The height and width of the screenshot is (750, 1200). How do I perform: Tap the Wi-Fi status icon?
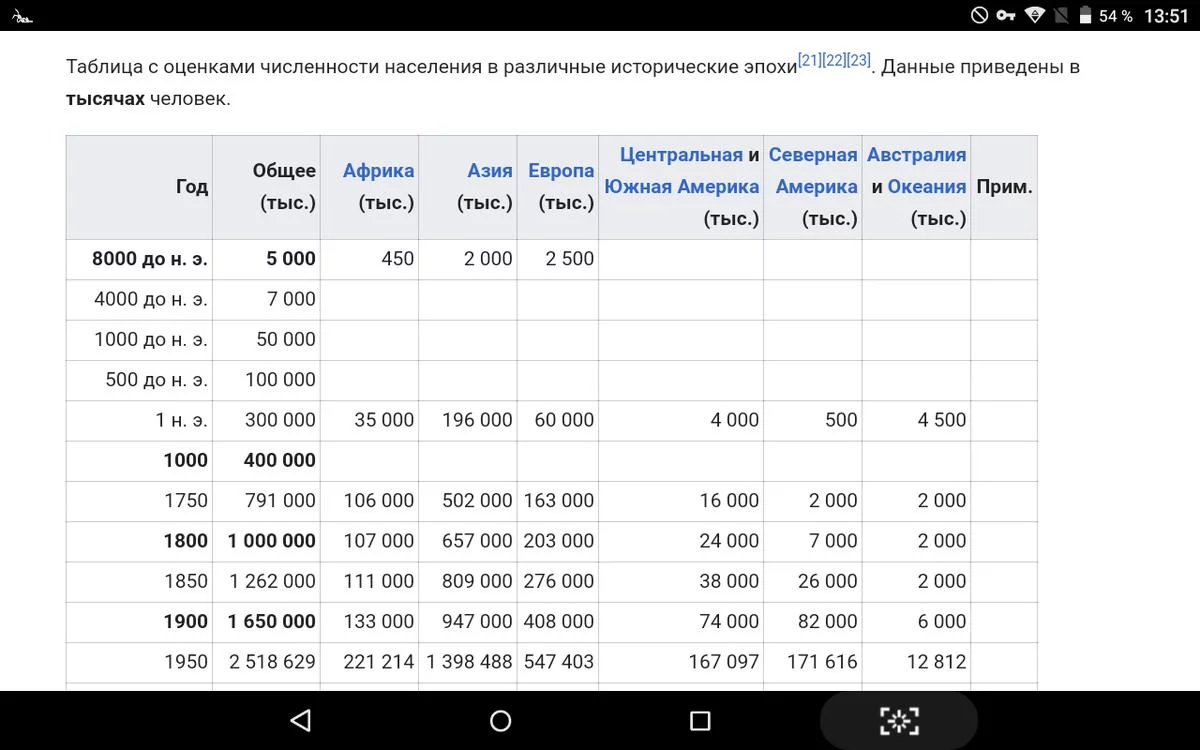(x=1035, y=15)
